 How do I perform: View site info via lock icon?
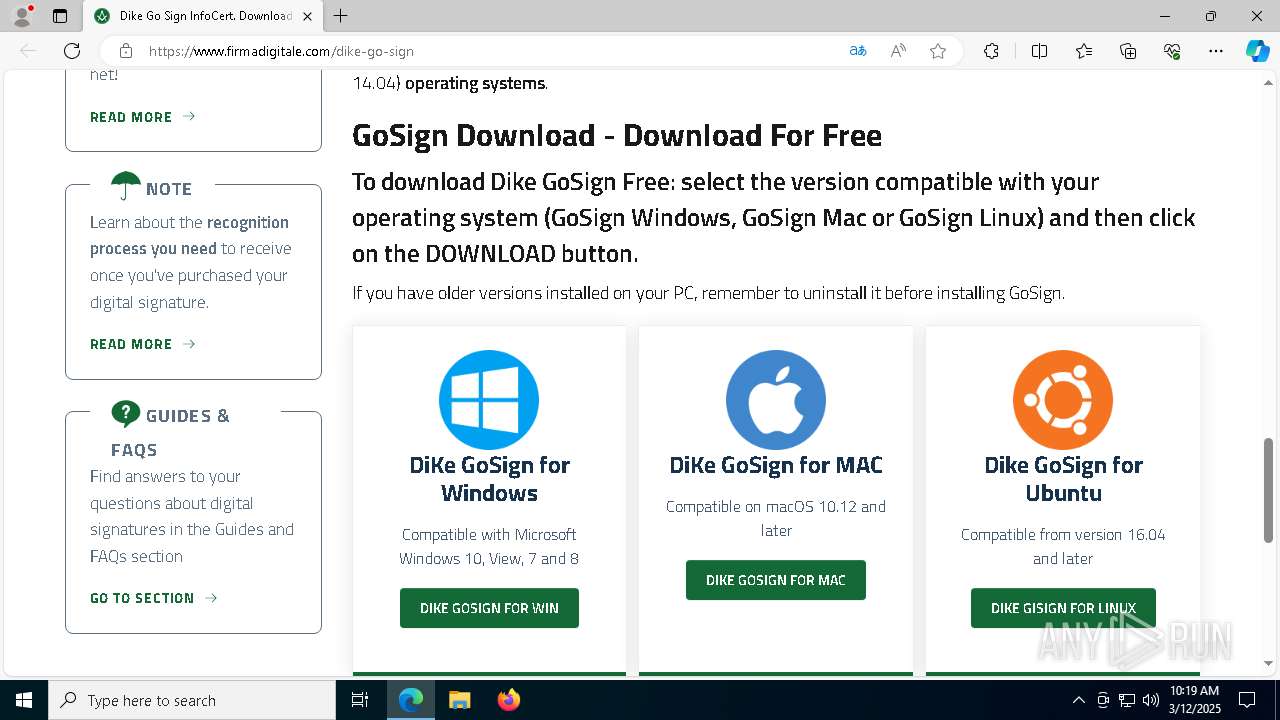(126, 51)
